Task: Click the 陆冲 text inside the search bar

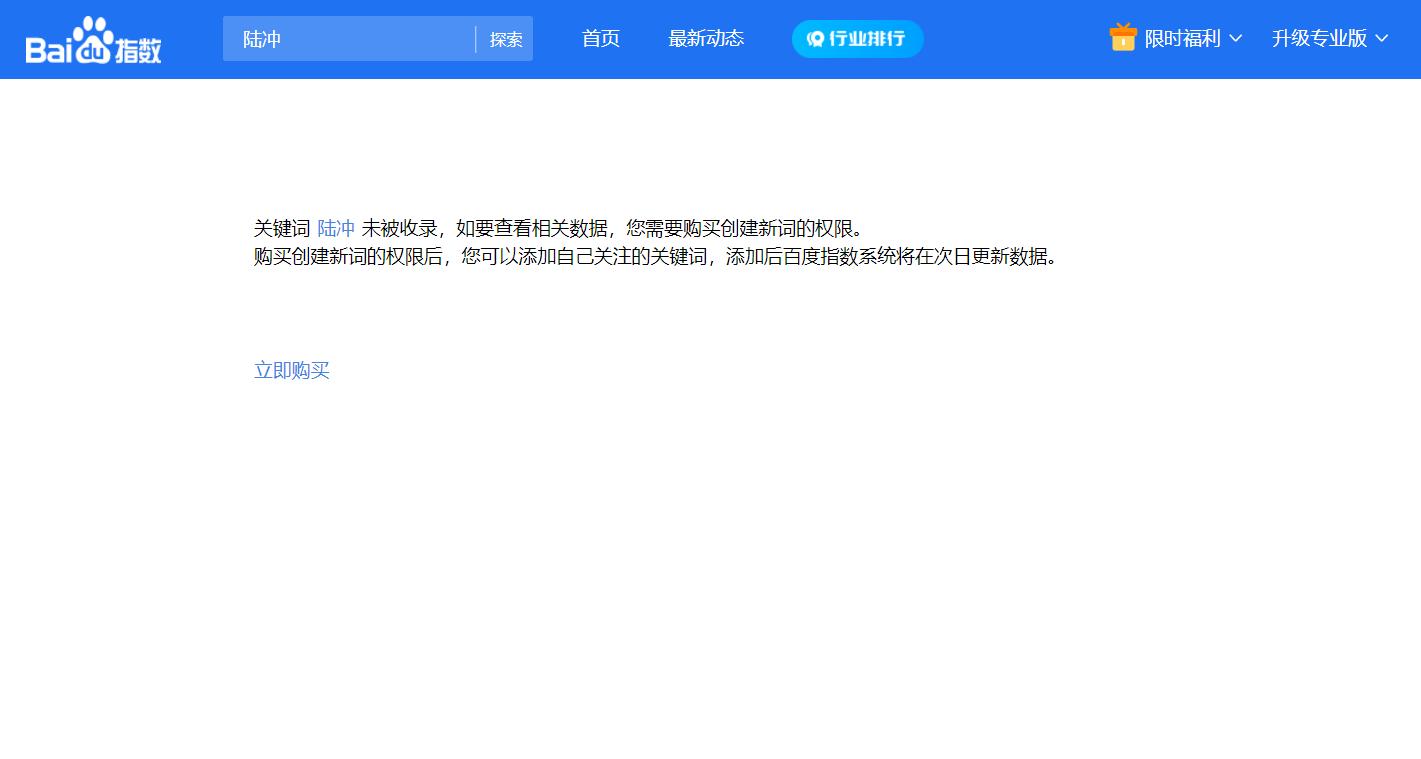Action: [x=262, y=39]
